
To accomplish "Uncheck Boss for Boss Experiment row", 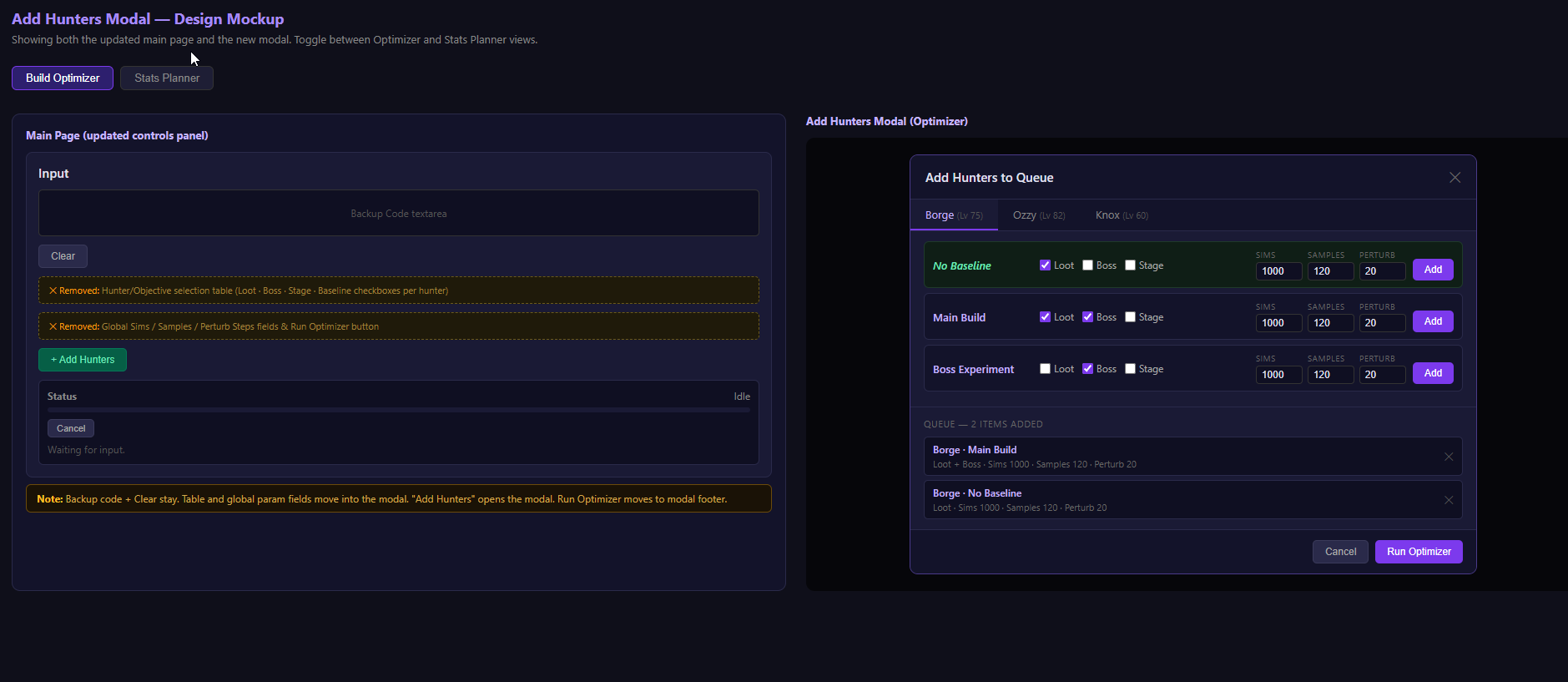I will click(x=1087, y=369).
